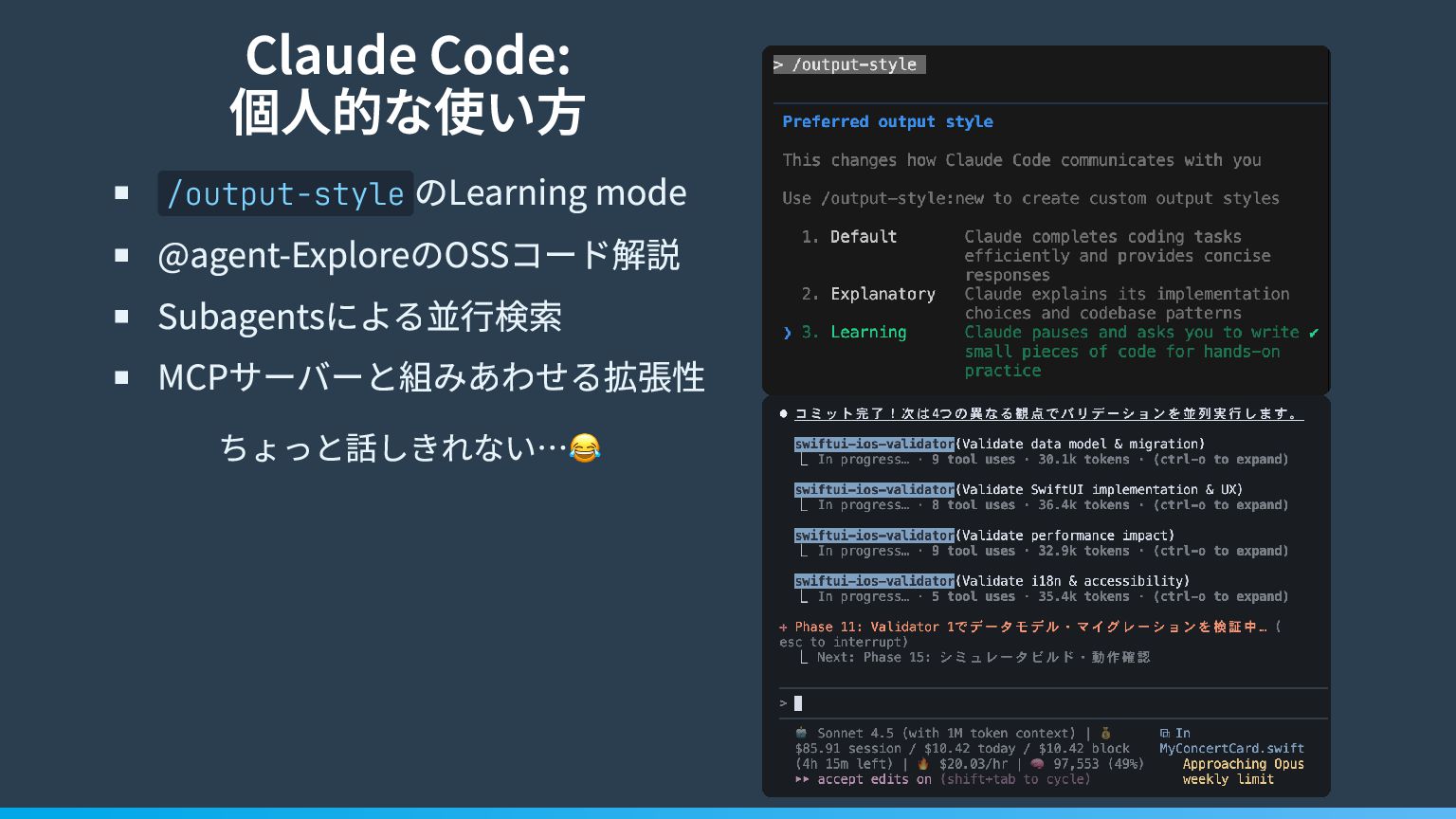Click the double-arrow icon before 'accept edits on'
1456x819 pixels.
coord(802,779)
